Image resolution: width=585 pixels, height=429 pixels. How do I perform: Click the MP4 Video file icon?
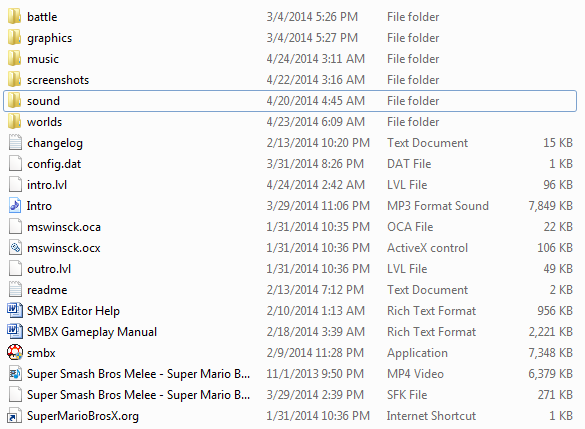[x=15, y=373]
